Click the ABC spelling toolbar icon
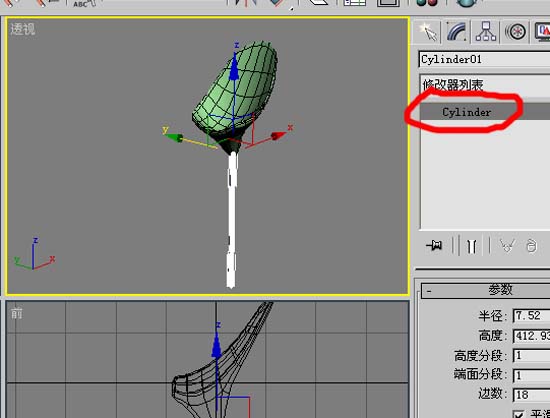550x418 pixels. (x=83, y=4)
